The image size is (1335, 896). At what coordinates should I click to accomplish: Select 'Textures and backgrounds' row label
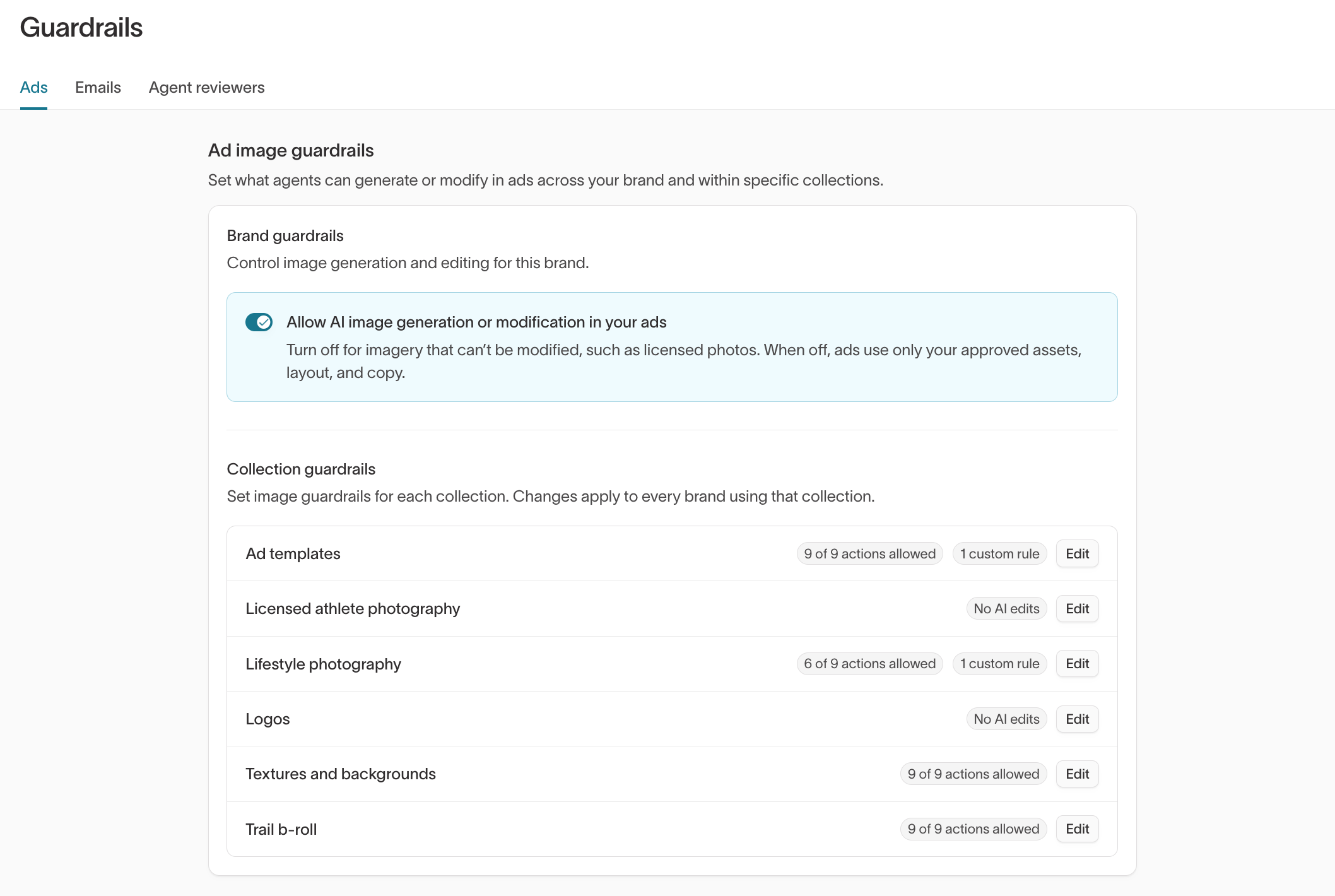tap(341, 774)
